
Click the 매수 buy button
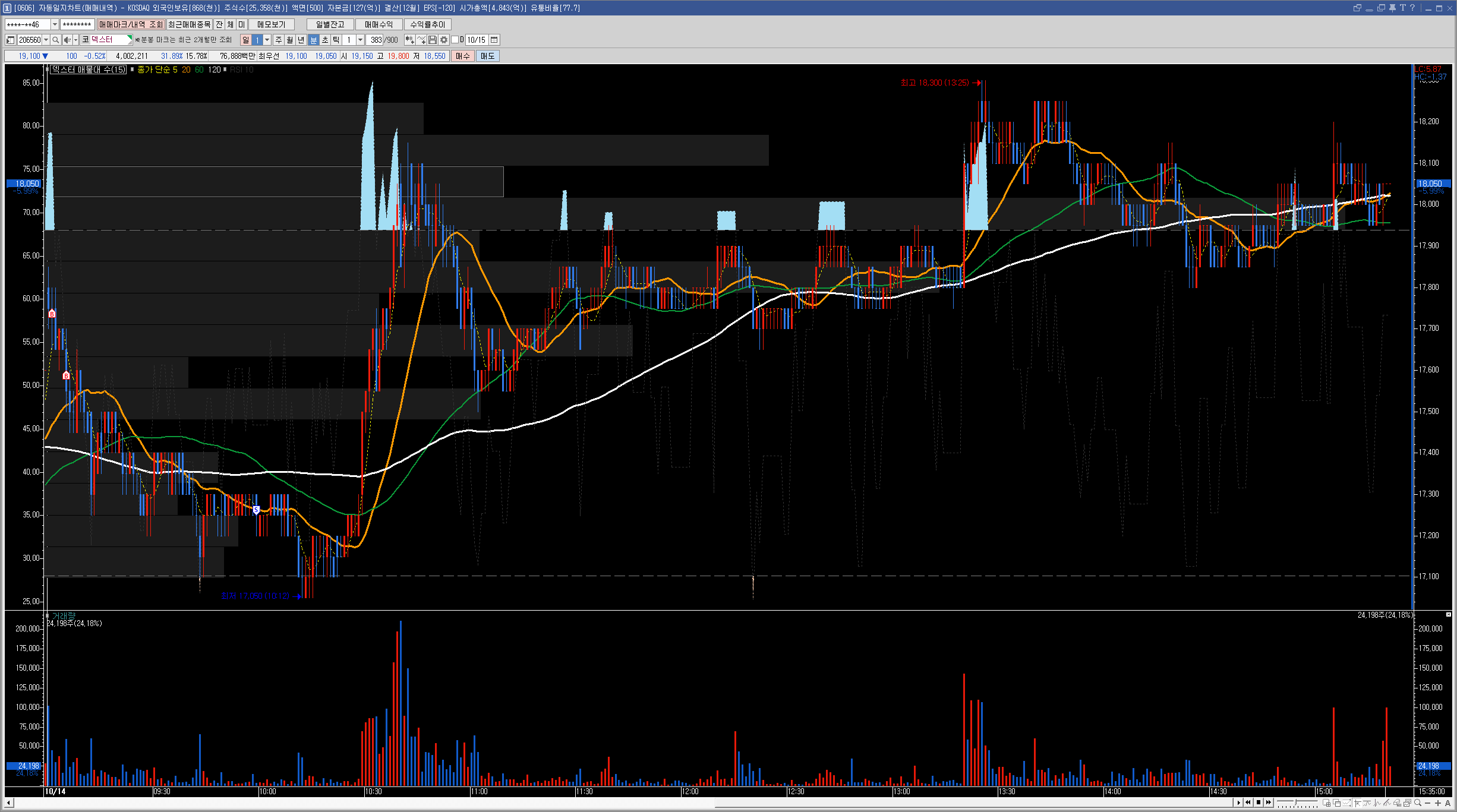click(463, 56)
